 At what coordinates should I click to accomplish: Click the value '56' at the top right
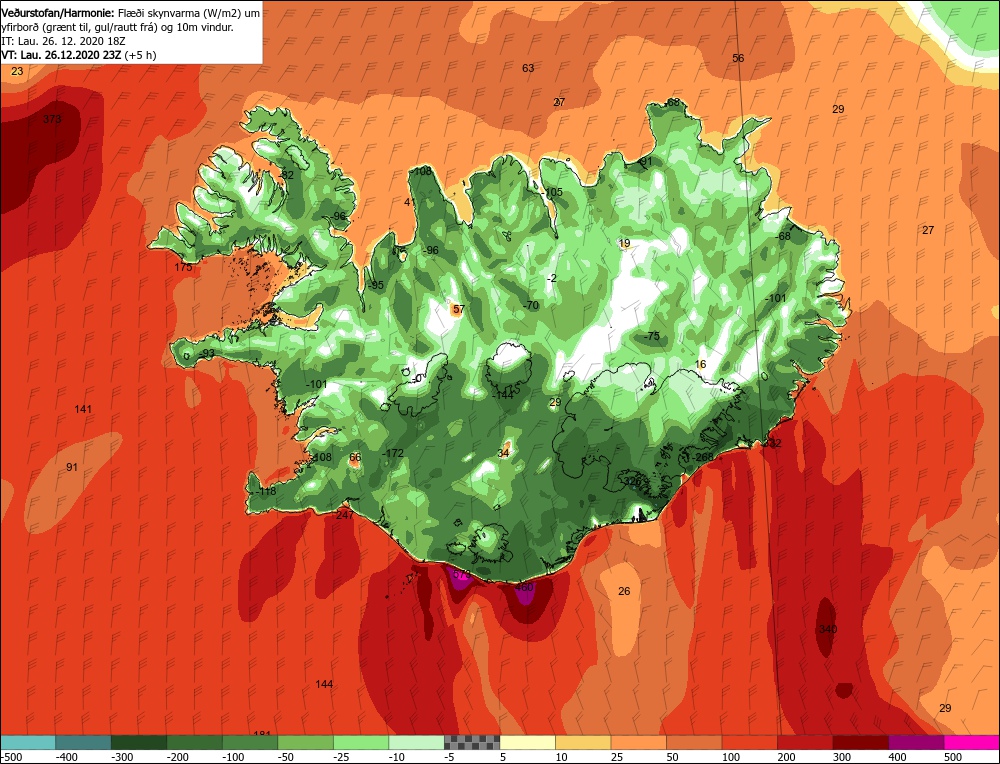tap(738, 58)
